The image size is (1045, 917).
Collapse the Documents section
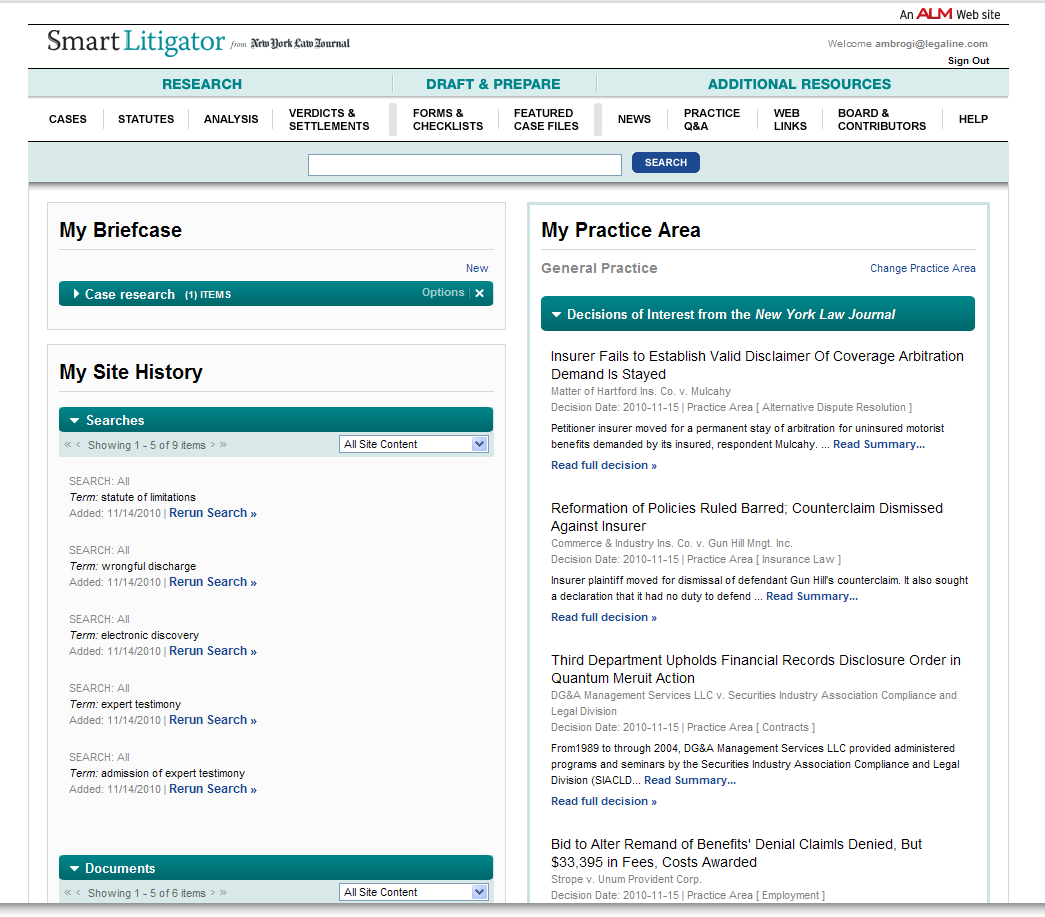click(75, 868)
